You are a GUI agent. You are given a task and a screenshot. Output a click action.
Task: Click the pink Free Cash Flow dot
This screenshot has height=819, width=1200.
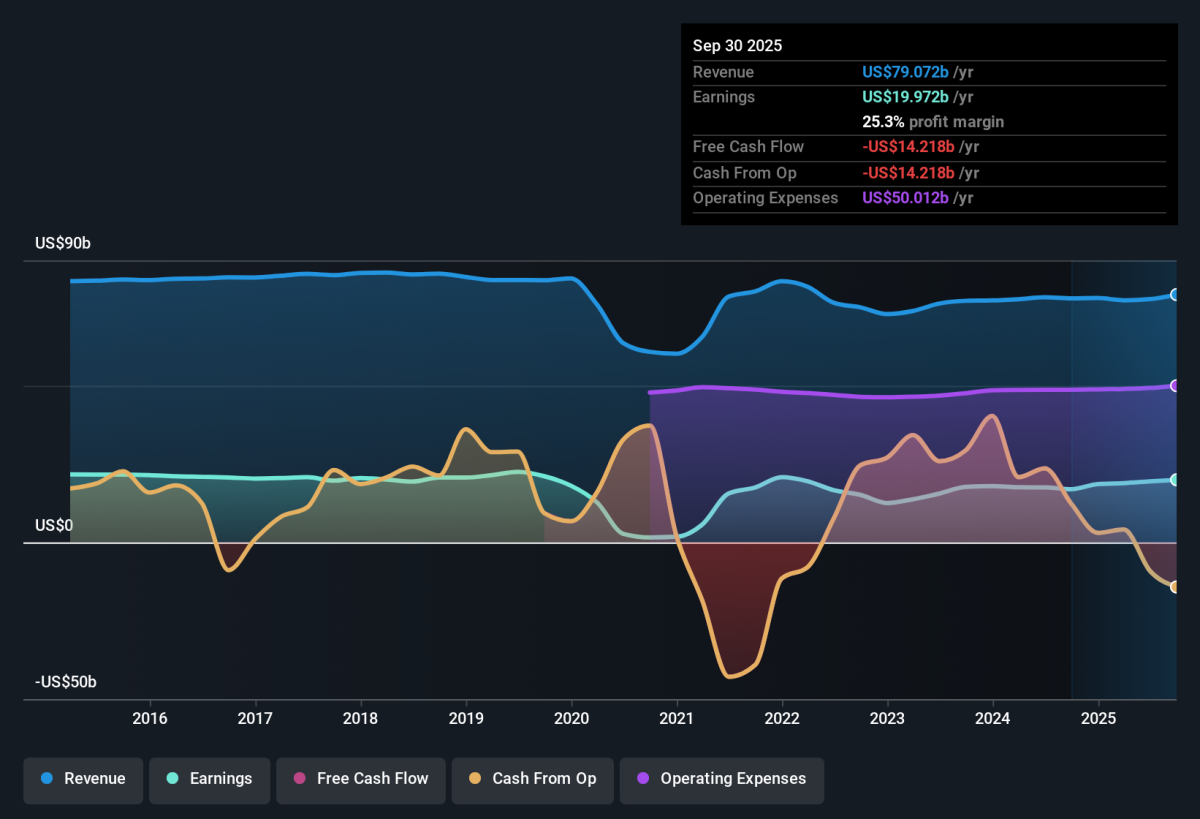pyautogui.click(x=300, y=779)
